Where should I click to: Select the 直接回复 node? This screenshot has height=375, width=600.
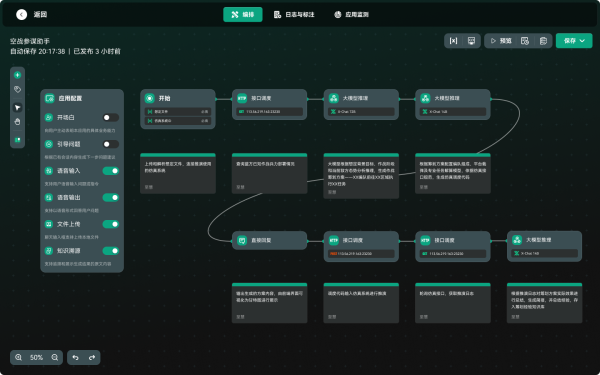click(x=269, y=240)
